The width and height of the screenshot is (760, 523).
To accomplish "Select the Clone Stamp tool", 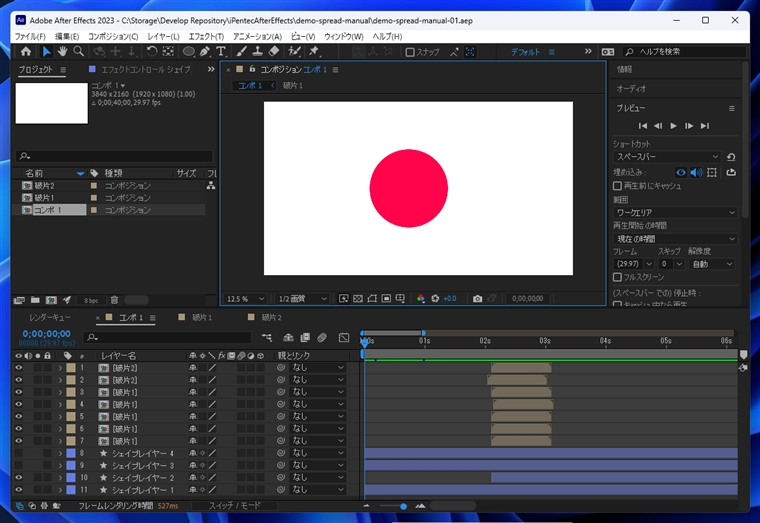I will pyautogui.click(x=257, y=51).
